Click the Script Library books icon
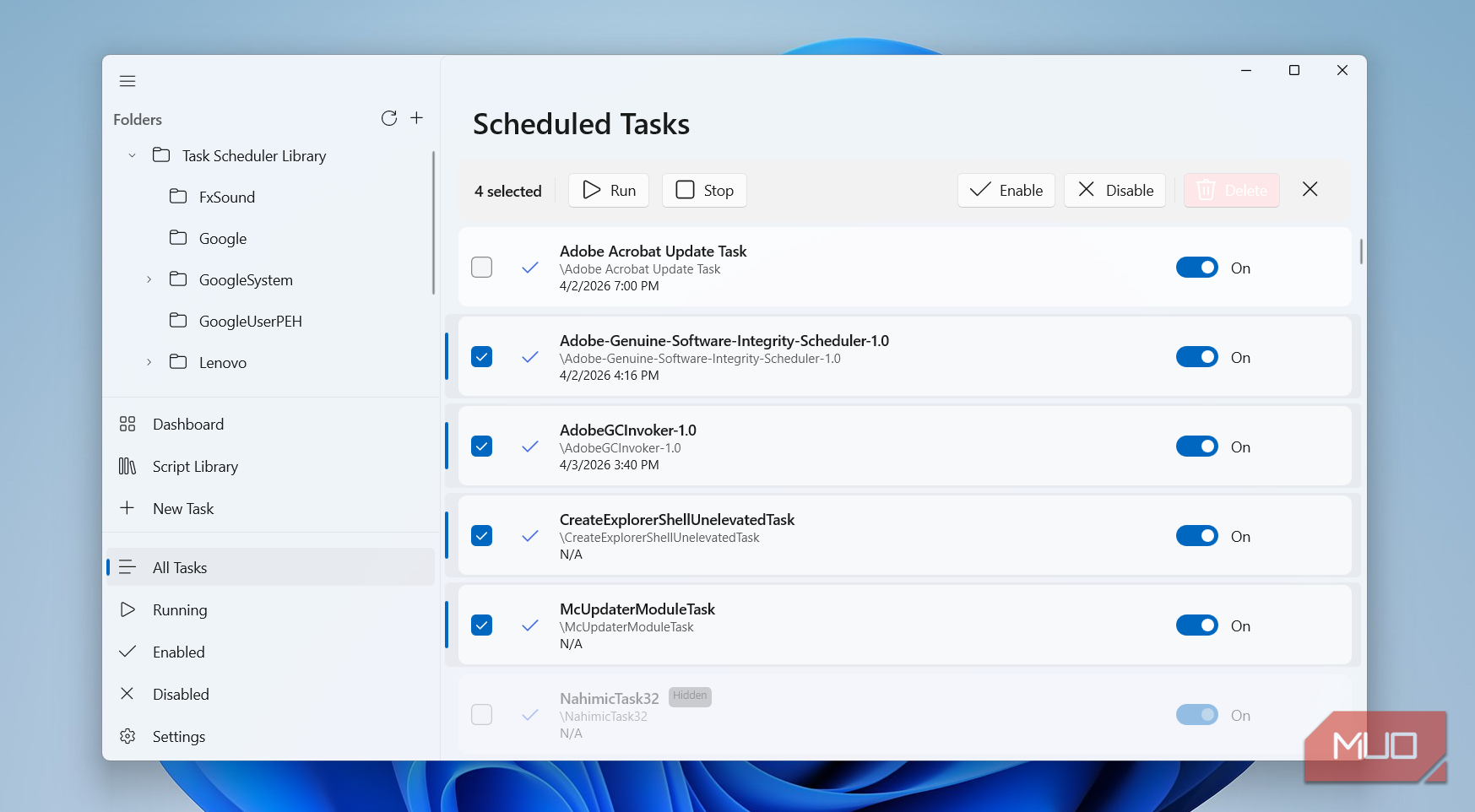1475x812 pixels. [x=127, y=466]
